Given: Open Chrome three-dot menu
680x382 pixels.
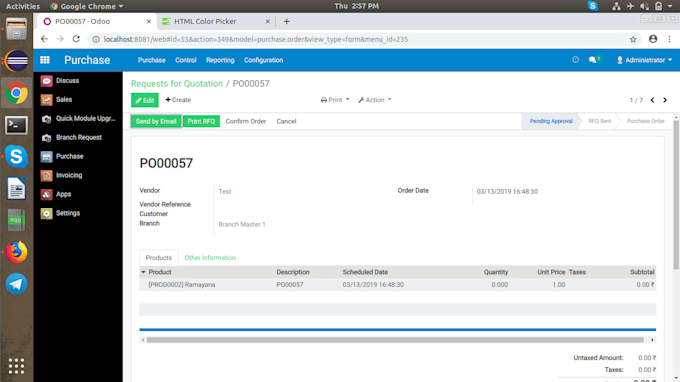Looking at the screenshot, I should (669, 39).
